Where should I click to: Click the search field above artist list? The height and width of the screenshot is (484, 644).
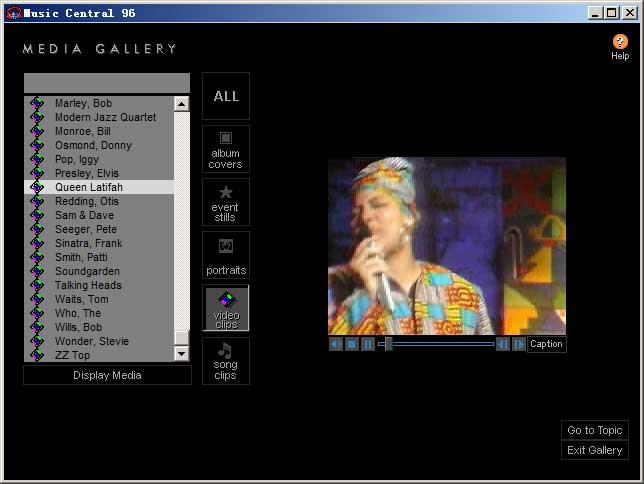pyautogui.click(x=107, y=83)
